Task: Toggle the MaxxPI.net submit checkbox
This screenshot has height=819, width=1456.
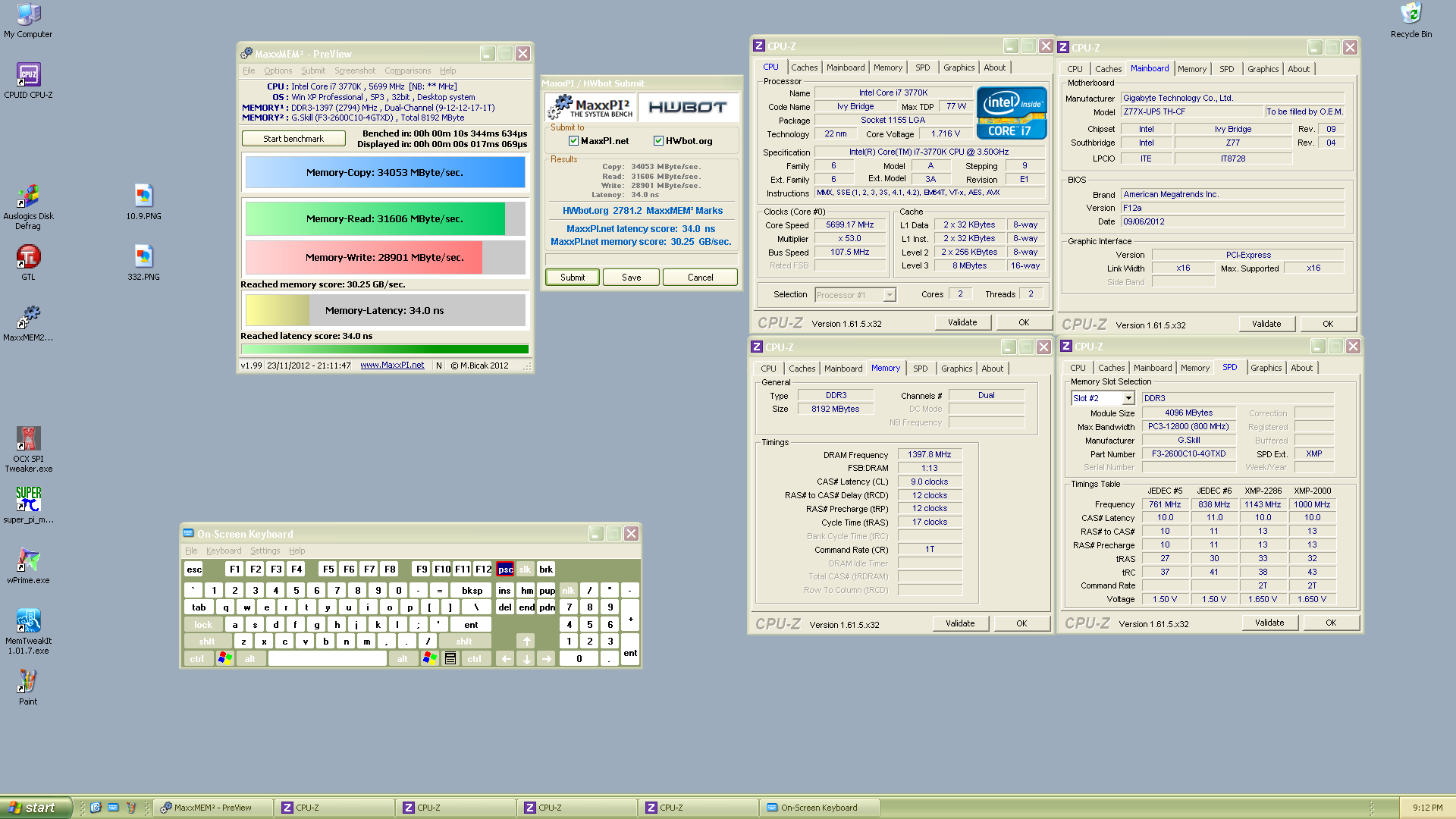Action: pos(573,141)
